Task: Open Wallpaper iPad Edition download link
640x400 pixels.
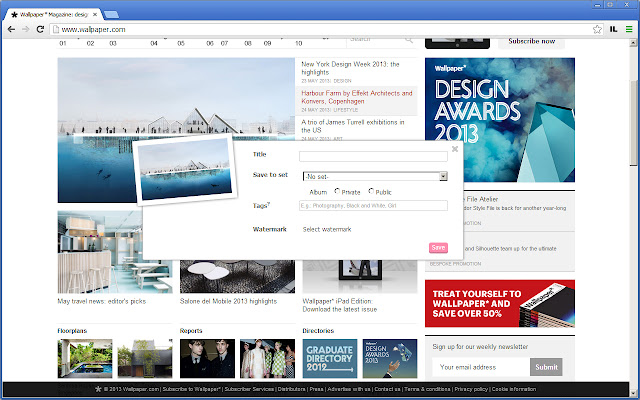Action: [x=340, y=305]
